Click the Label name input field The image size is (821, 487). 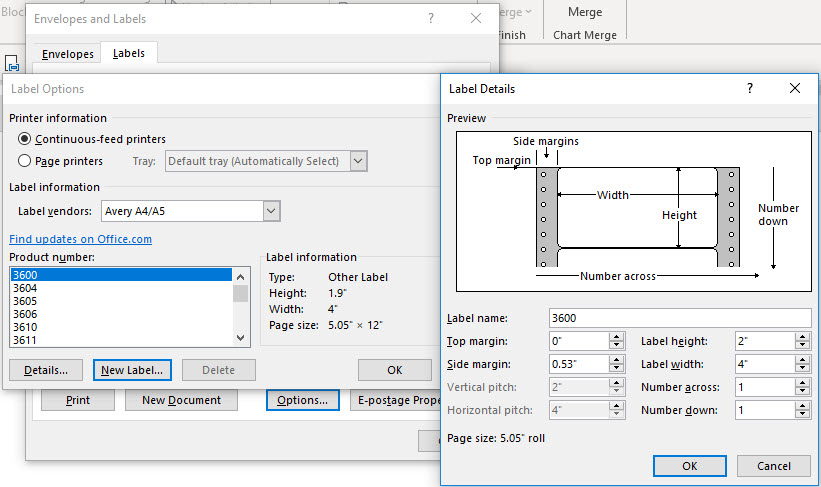(680, 318)
